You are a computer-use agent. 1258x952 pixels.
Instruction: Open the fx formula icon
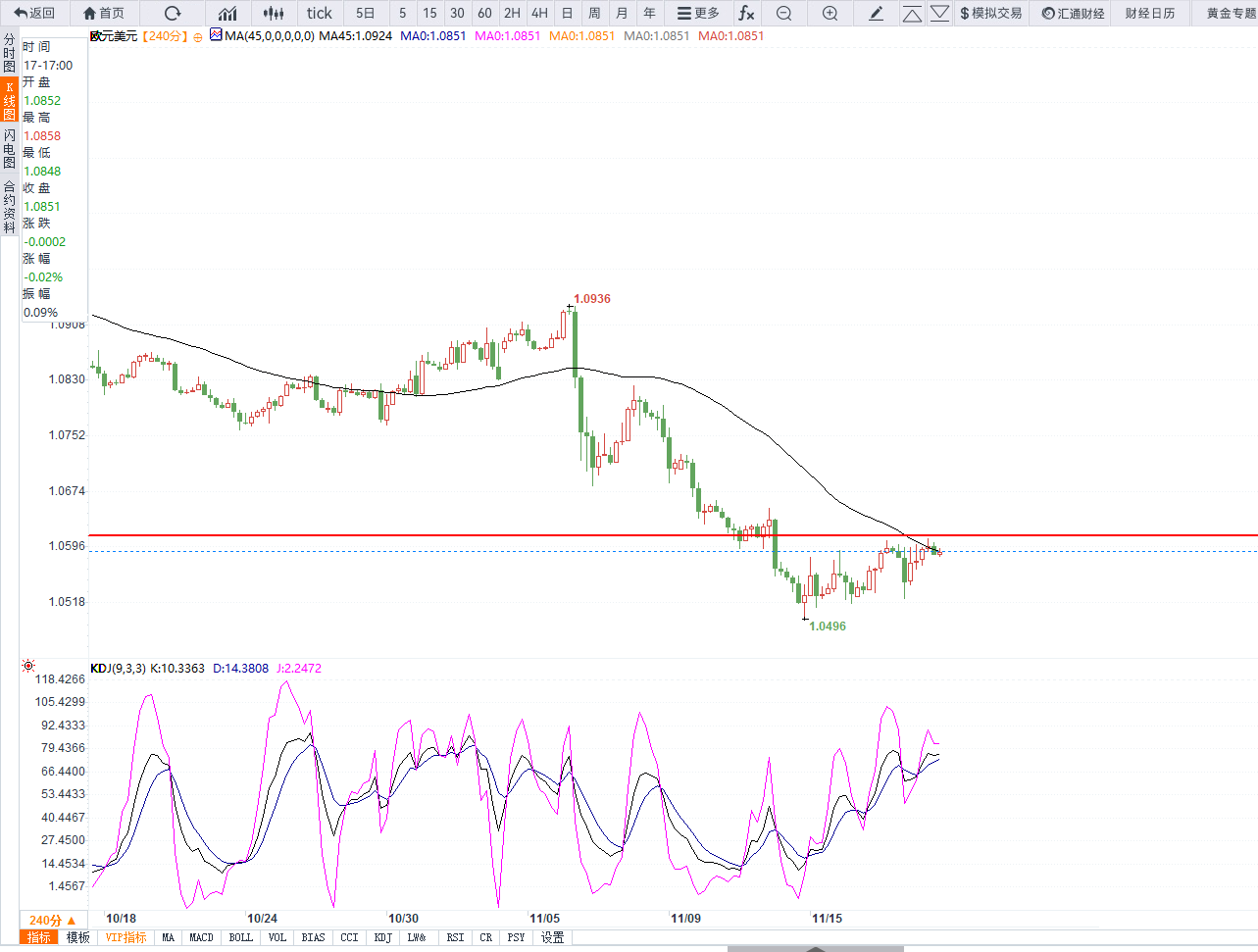pos(746,13)
